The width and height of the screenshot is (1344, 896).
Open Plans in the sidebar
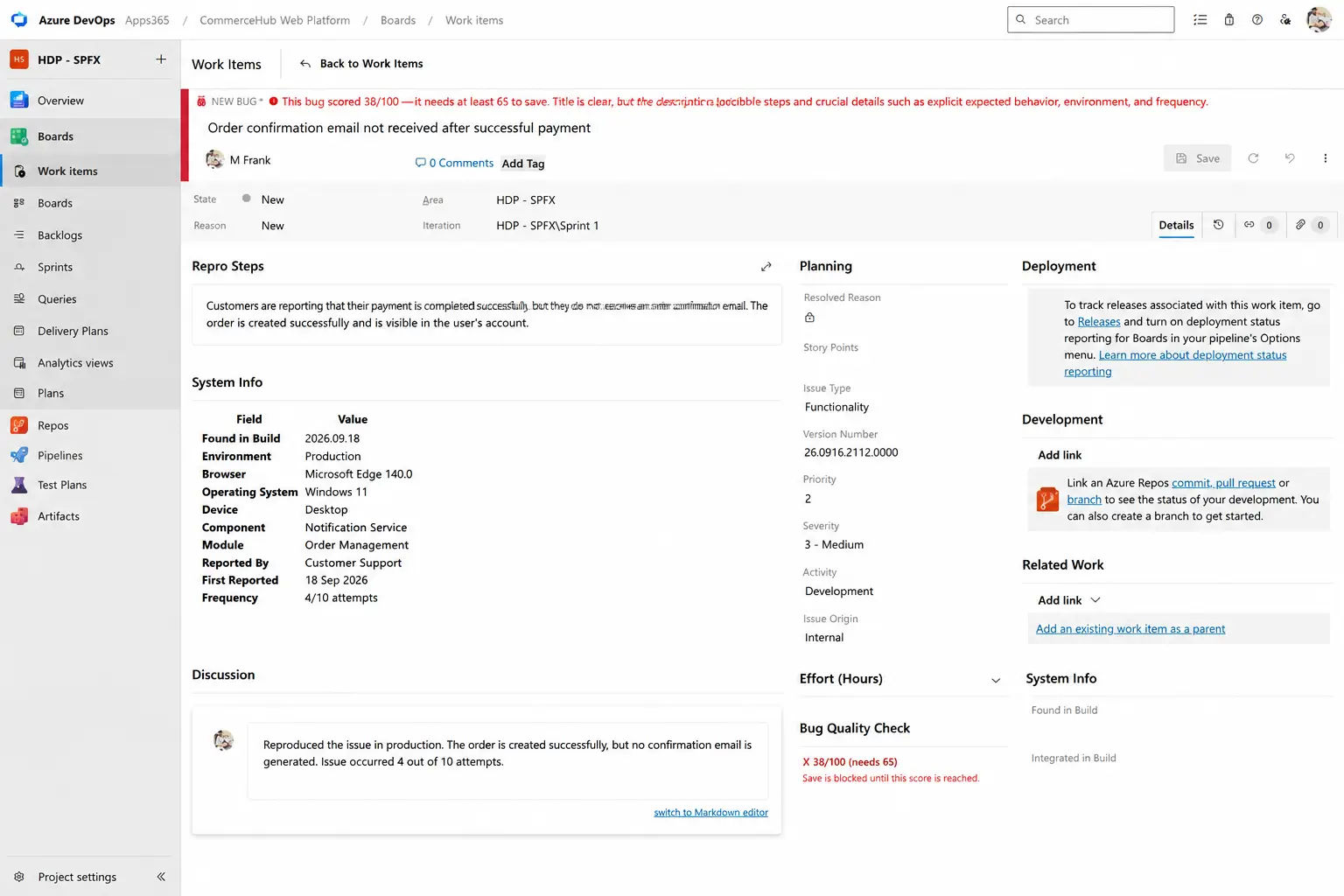(90, 393)
